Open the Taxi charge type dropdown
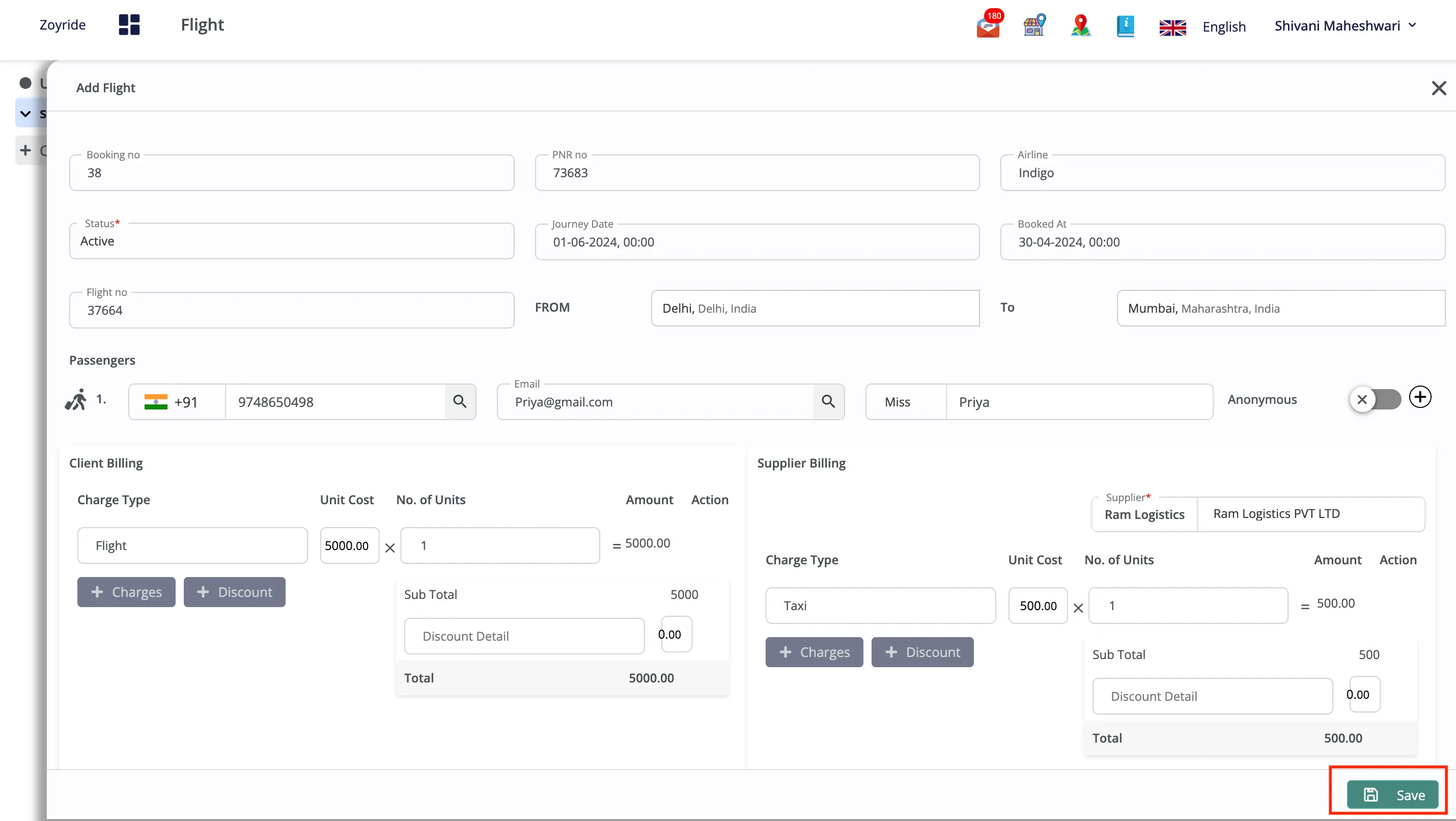This screenshot has height=821, width=1456. [x=881, y=605]
